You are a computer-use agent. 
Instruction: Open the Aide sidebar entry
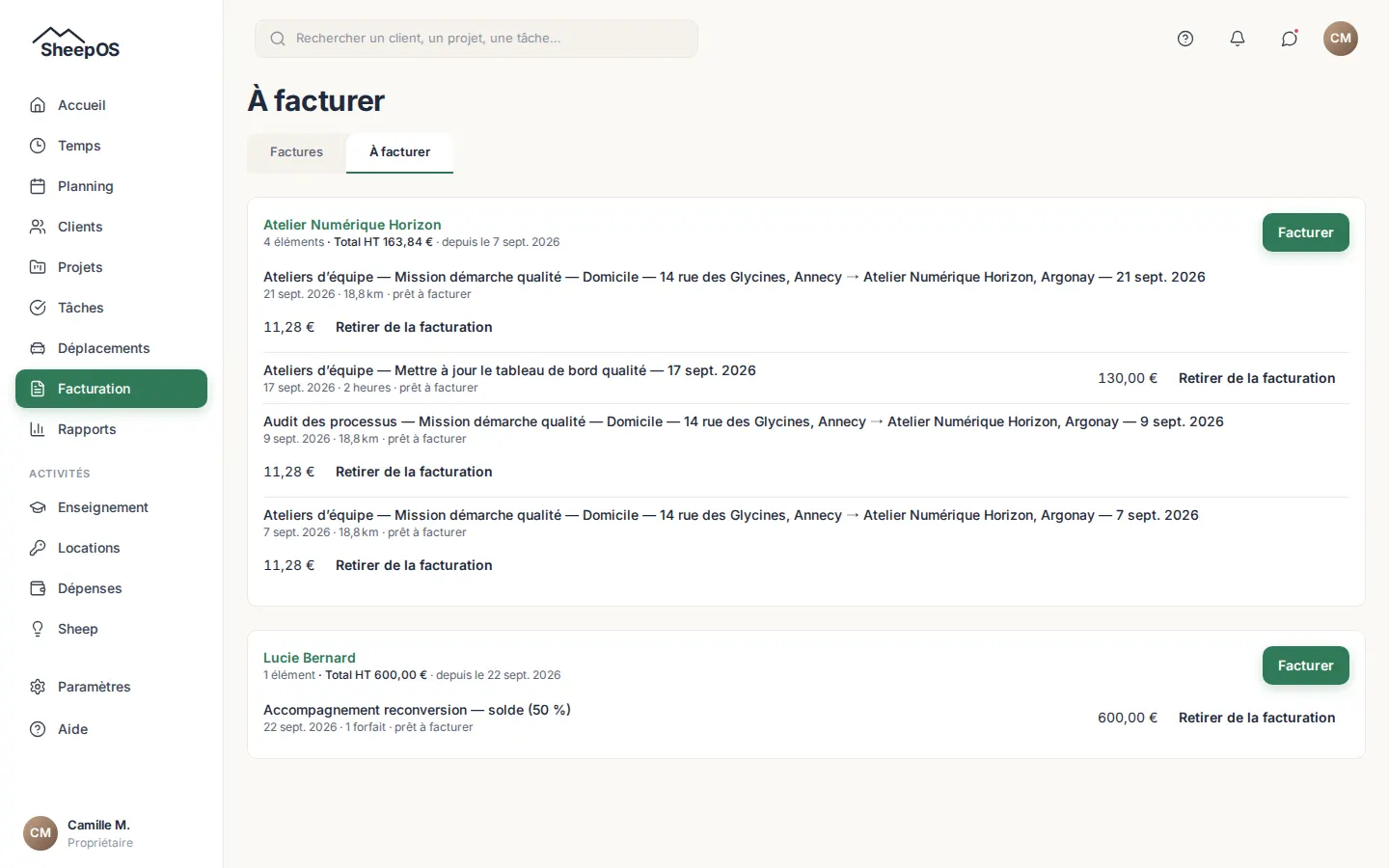click(111, 729)
